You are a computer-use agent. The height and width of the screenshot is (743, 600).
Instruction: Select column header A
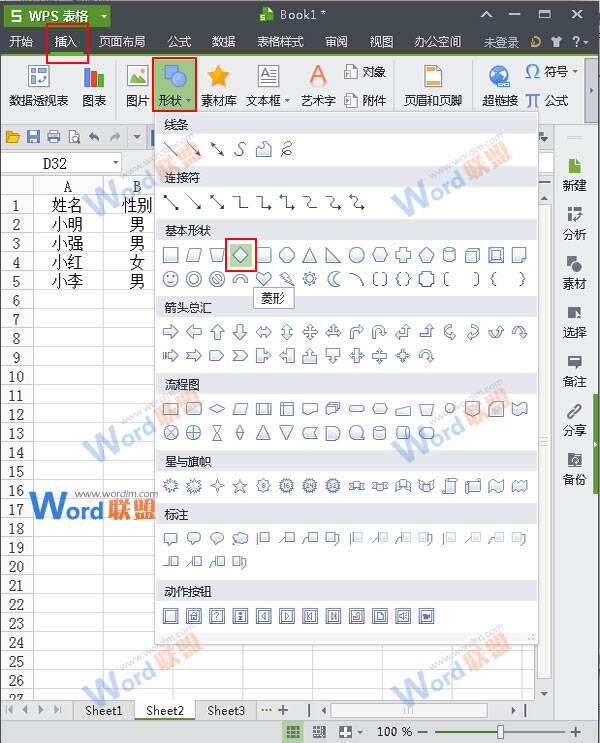[68, 186]
